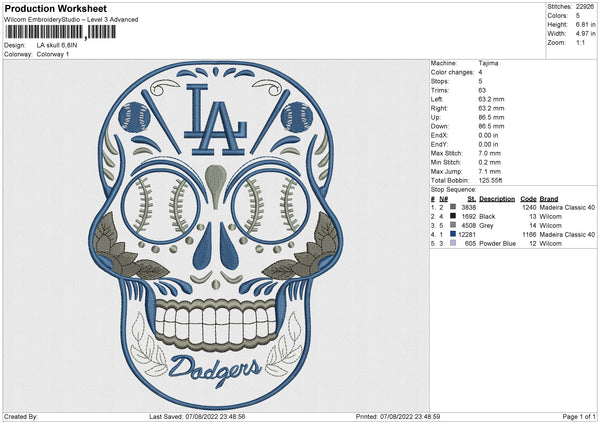Select the Black color swatch in Stop Sequence
600x424 pixels.
[454, 215]
